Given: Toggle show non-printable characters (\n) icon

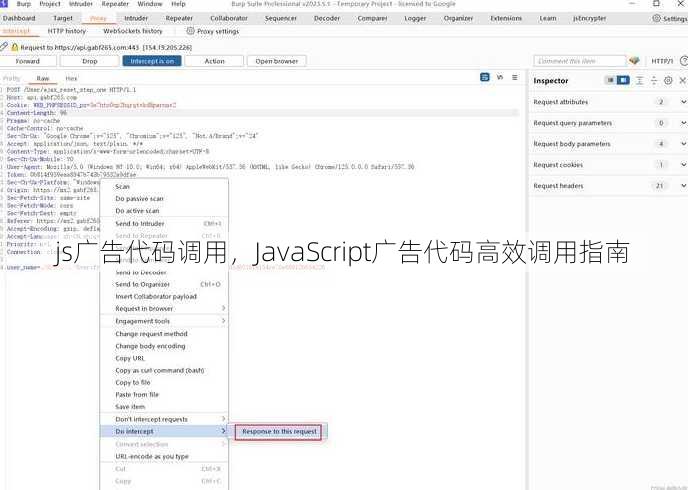Looking at the screenshot, I should [500, 77].
